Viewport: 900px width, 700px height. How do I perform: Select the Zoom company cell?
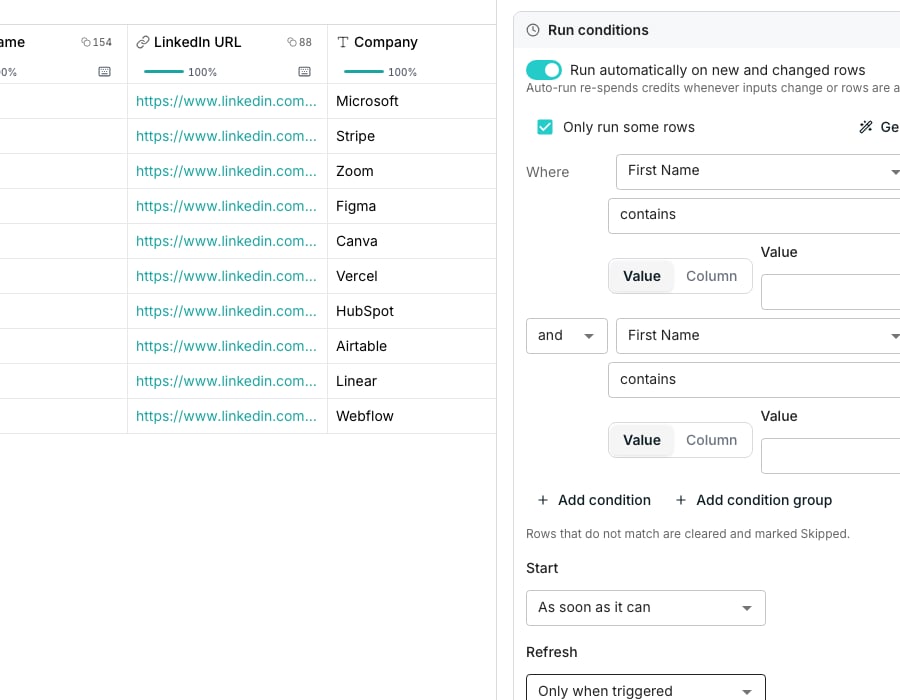(x=412, y=171)
